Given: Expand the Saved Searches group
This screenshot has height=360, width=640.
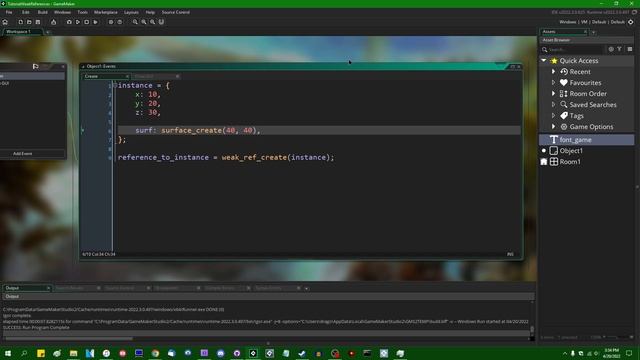Looking at the screenshot, I should tap(553, 104).
